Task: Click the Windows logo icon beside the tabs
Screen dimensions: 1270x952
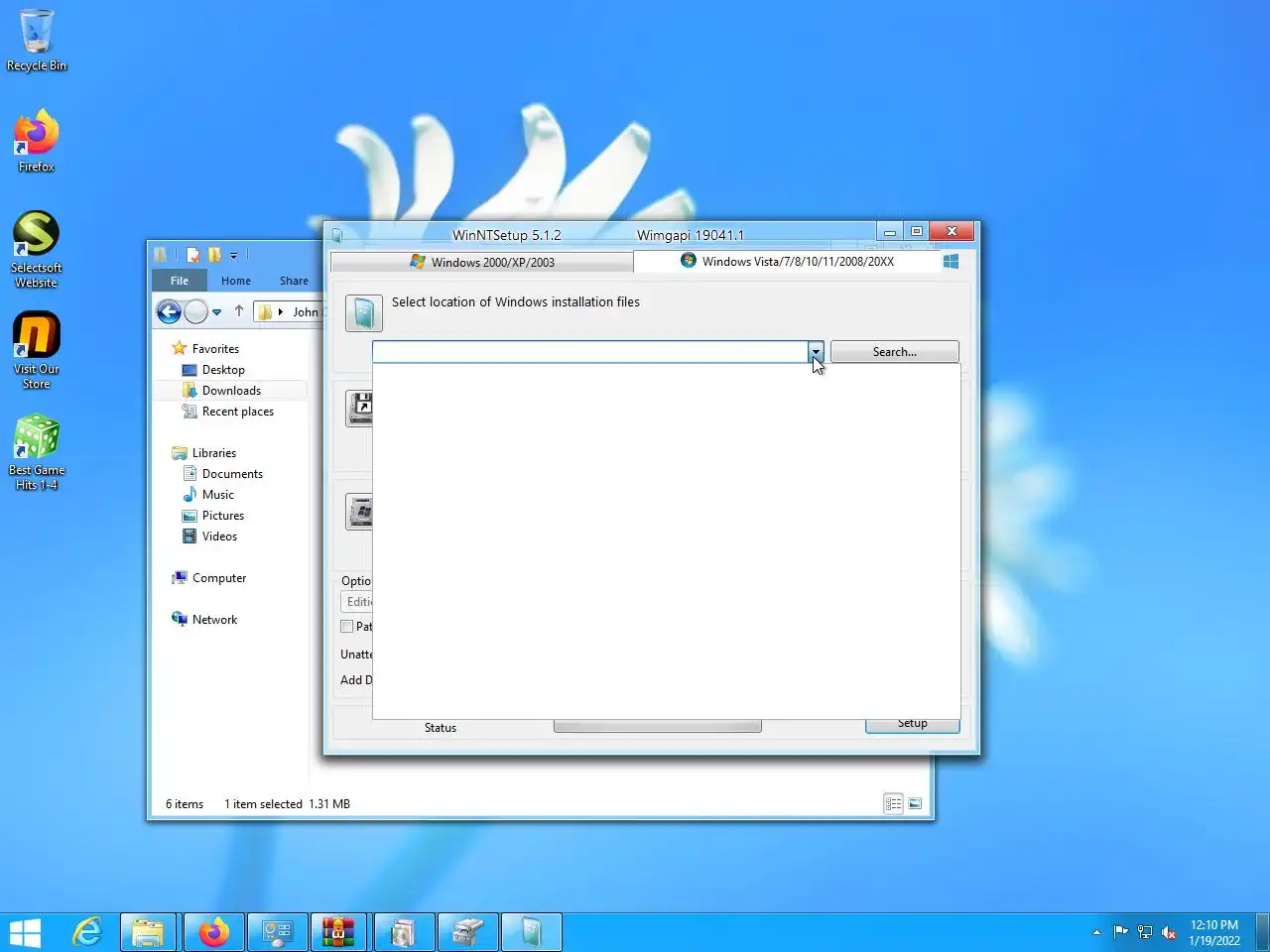Action: tap(951, 261)
